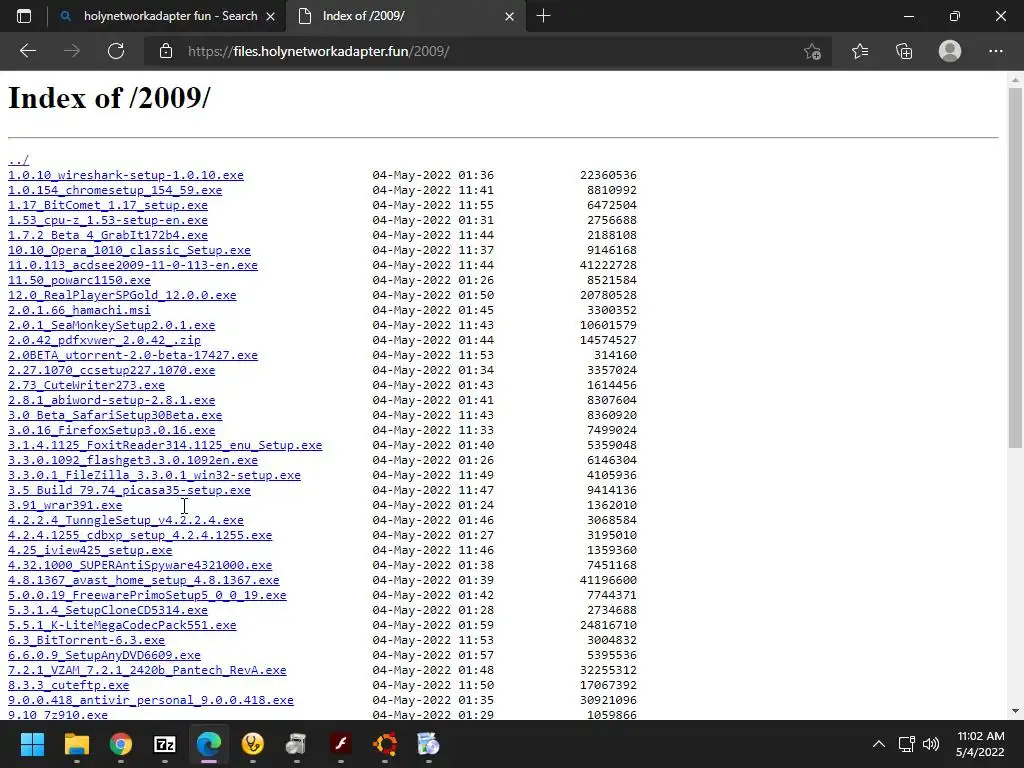Viewport: 1024px width, 768px height.
Task: Open the 3.91_wrar391.exe link
Action: (x=65, y=505)
